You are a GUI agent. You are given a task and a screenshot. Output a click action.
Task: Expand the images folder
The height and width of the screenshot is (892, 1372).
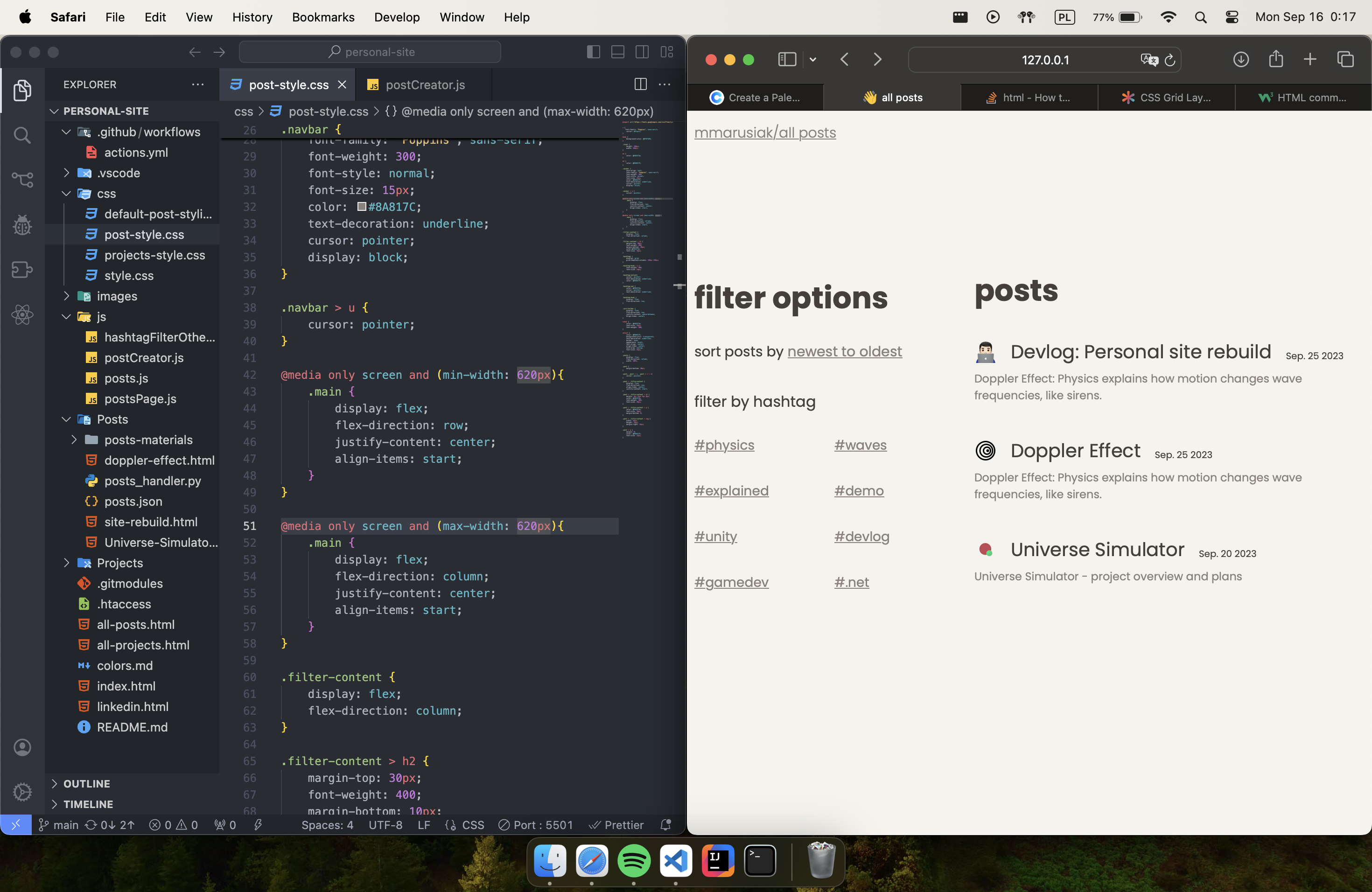point(66,296)
